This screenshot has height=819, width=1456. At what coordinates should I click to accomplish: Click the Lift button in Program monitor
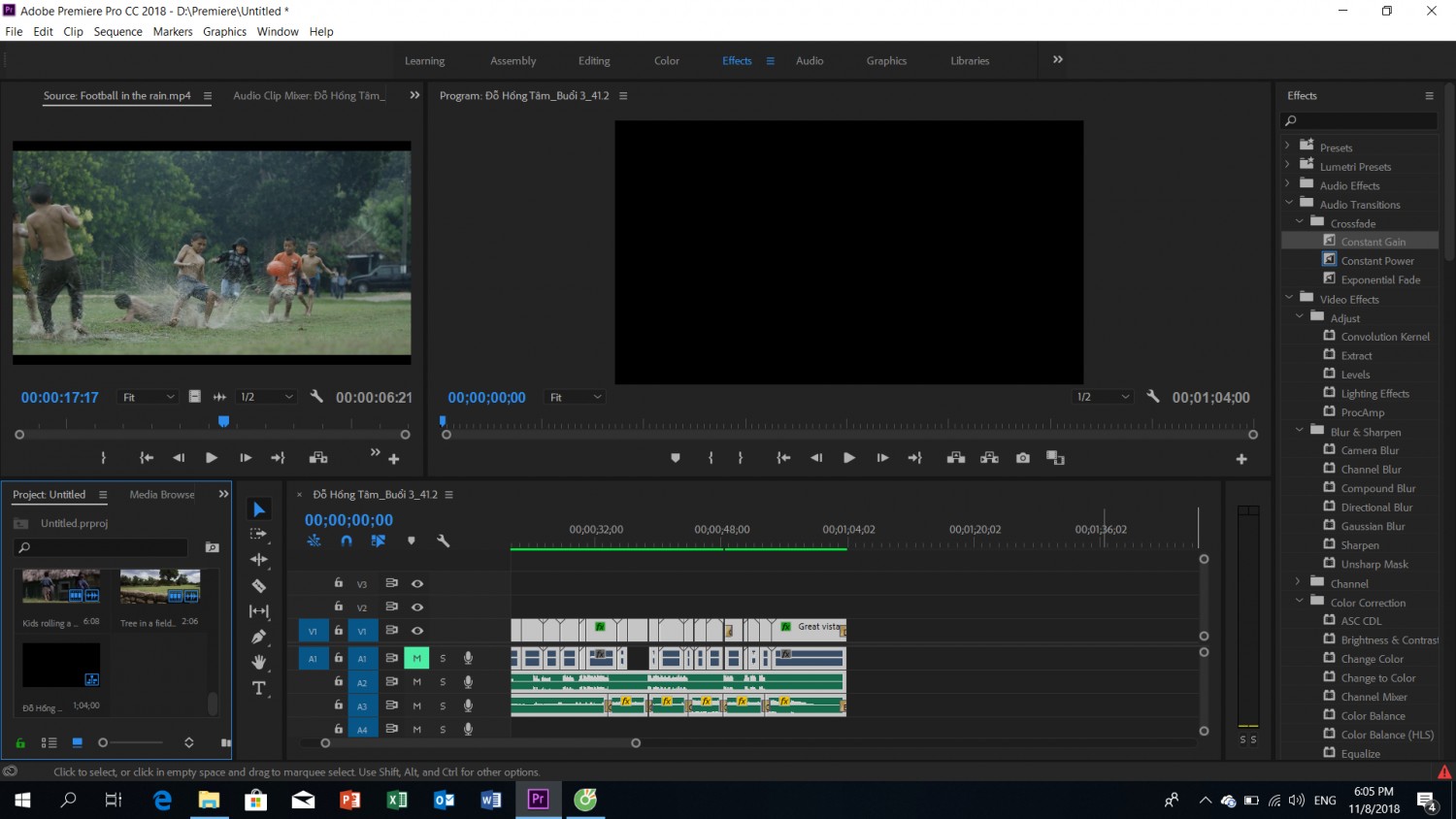(x=956, y=458)
